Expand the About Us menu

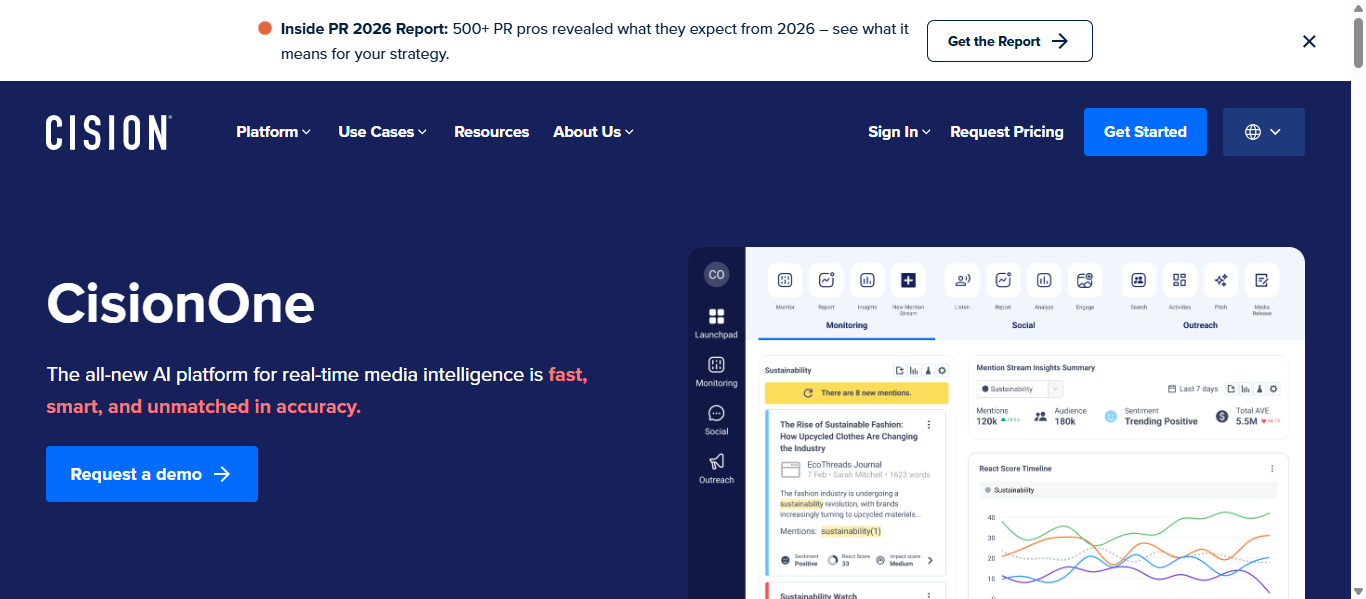(593, 132)
